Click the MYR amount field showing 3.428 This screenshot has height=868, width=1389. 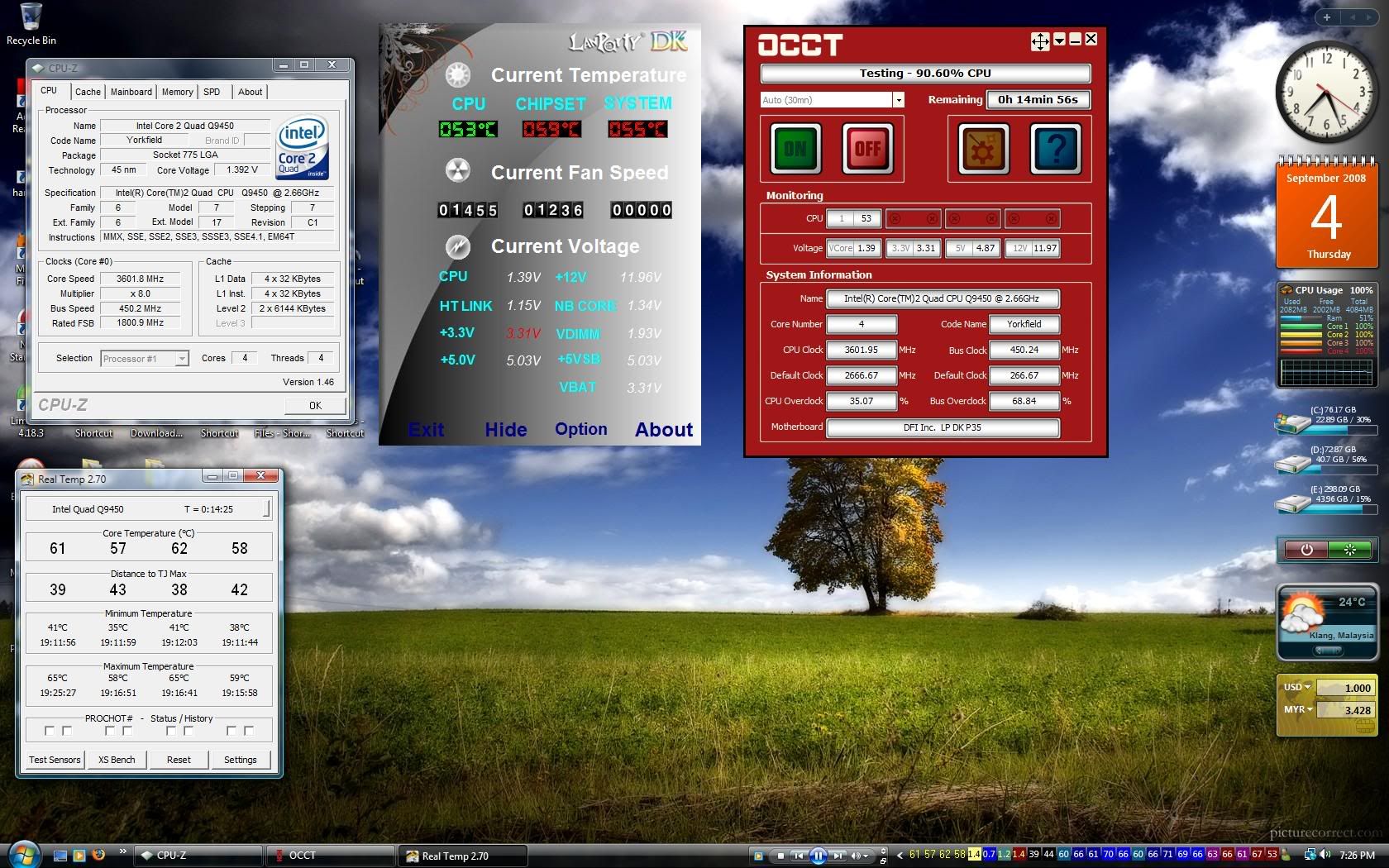1344,710
